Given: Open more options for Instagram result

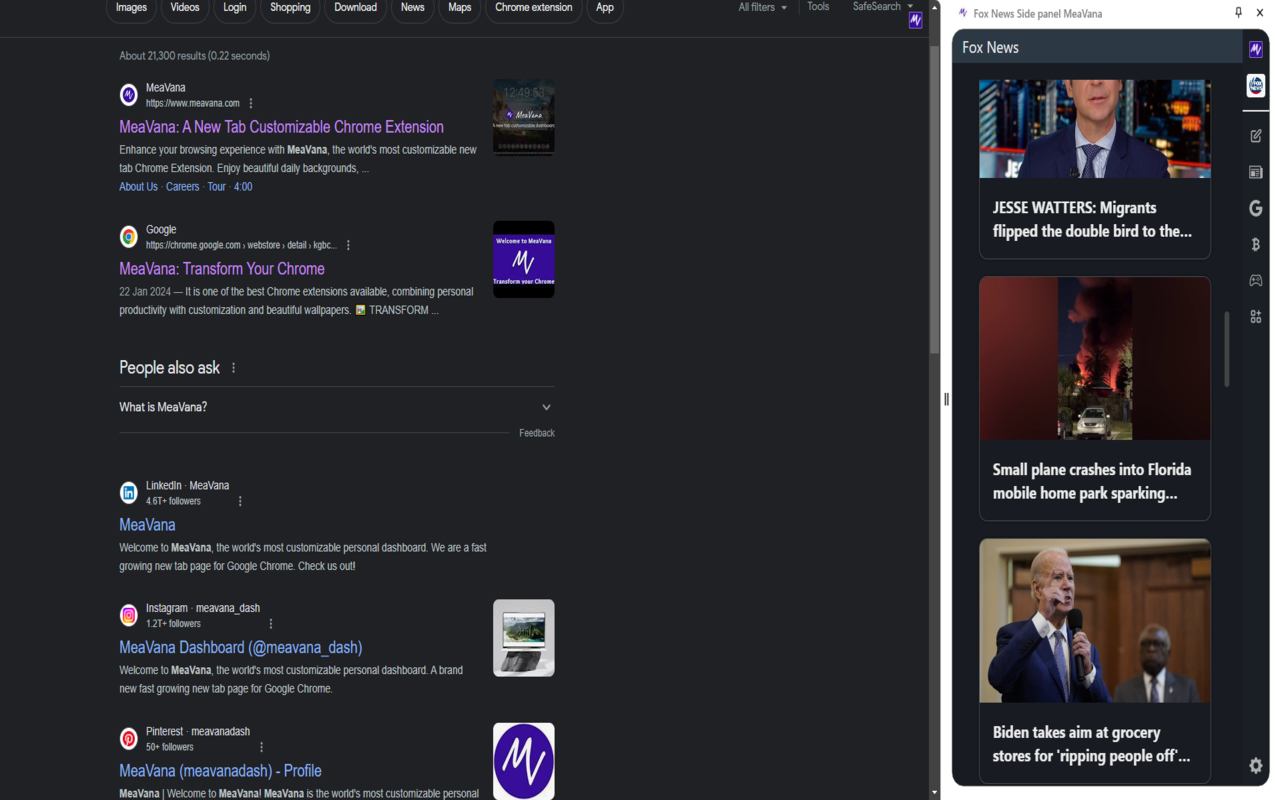Looking at the screenshot, I should click(x=271, y=624).
